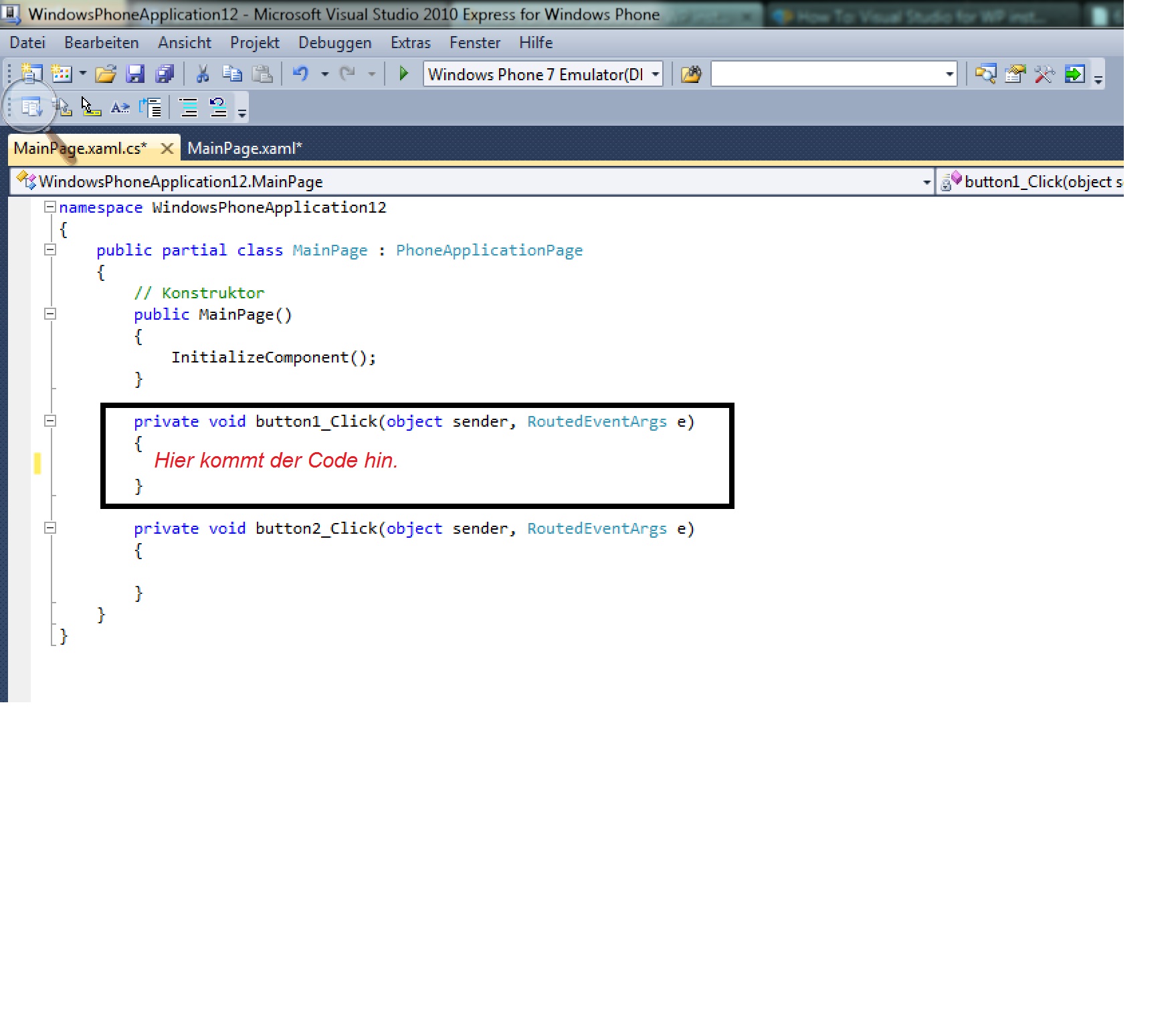Collapse the MainPage() constructor outline
1176x1030 pixels.
point(50,314)
